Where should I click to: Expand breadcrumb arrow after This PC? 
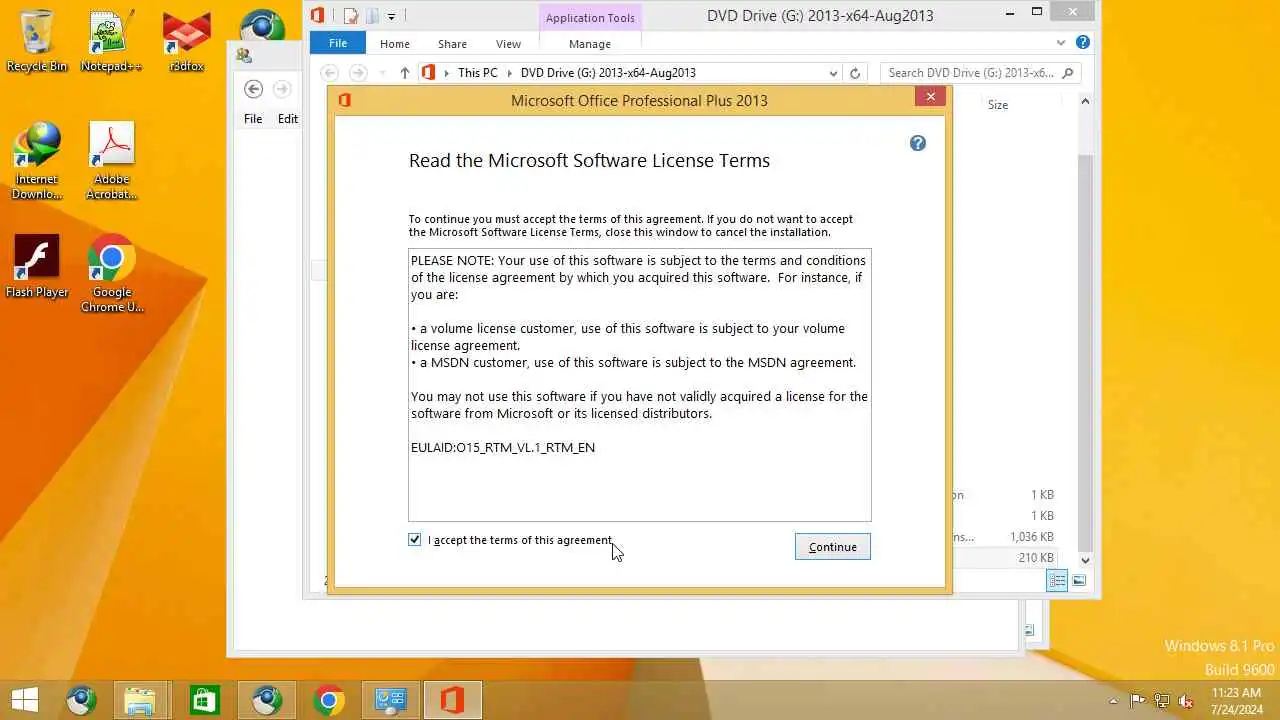point(509,73)
